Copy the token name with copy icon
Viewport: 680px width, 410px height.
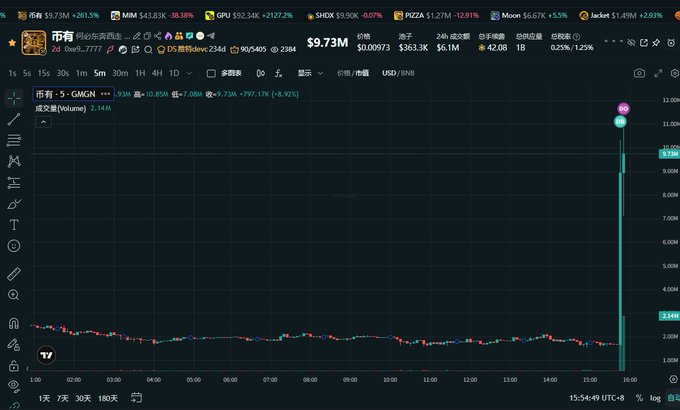(147, 36)
